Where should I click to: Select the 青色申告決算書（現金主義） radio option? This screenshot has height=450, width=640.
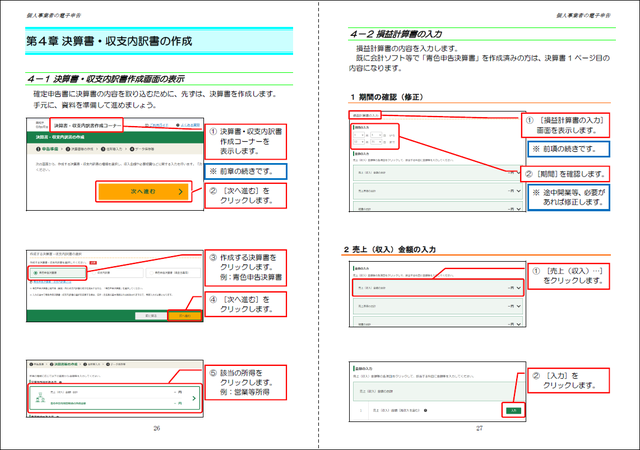tap(173, 273)
